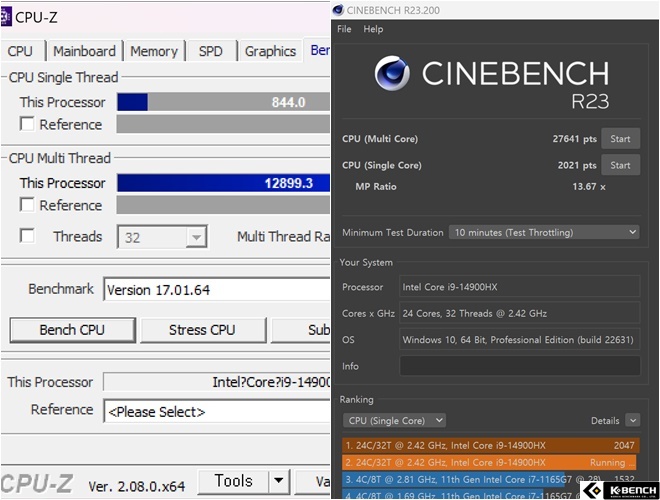660x500 pixels.
Task: Switch to the SPD tab
Action: click(211, 51)
